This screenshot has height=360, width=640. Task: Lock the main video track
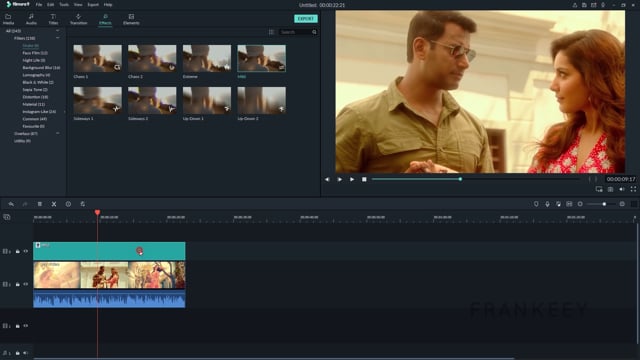pyautogui.click(x=18, y=284)
